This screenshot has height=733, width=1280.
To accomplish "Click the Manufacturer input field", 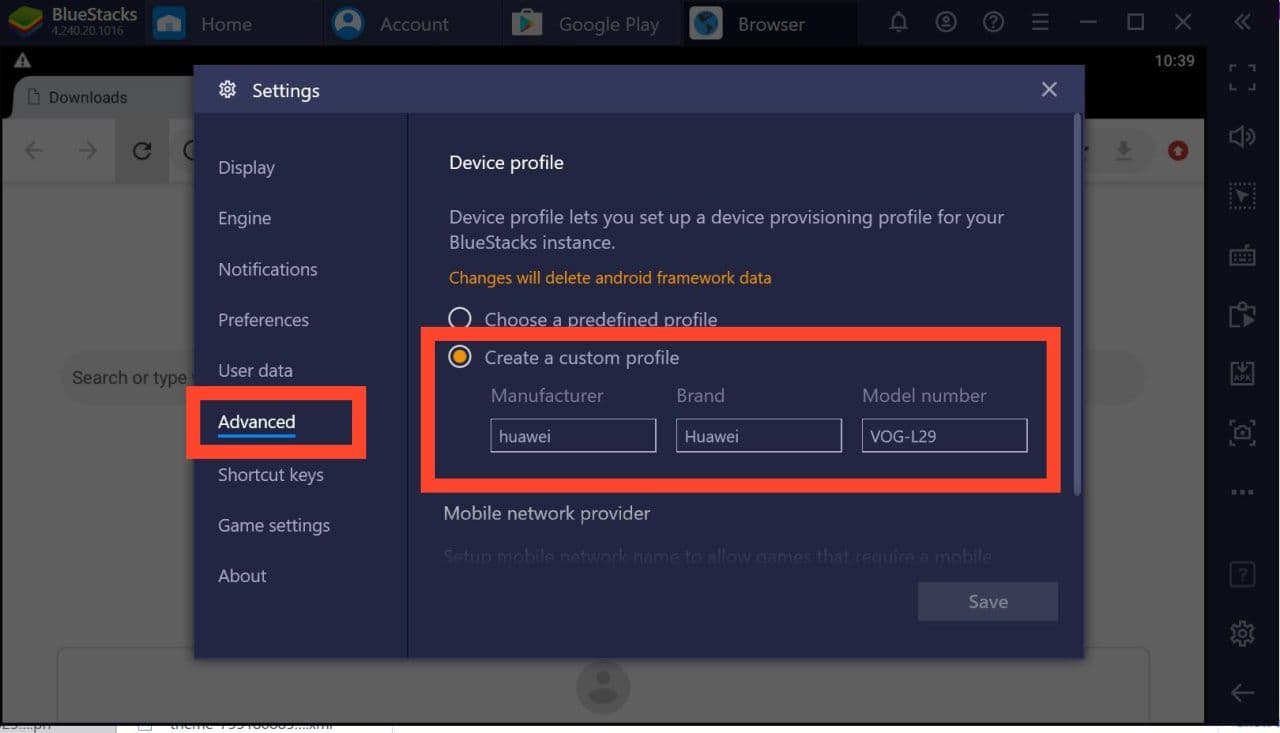I will 573,436.
